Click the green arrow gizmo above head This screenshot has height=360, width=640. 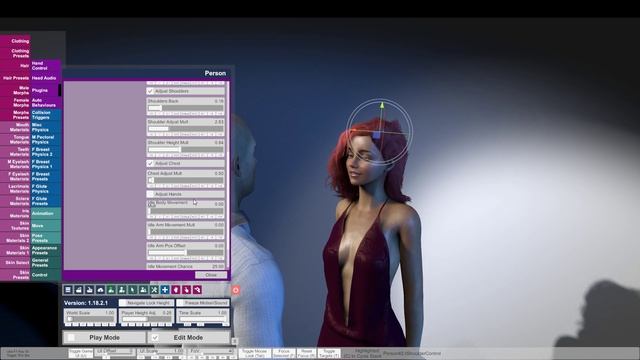coord(382,105)
